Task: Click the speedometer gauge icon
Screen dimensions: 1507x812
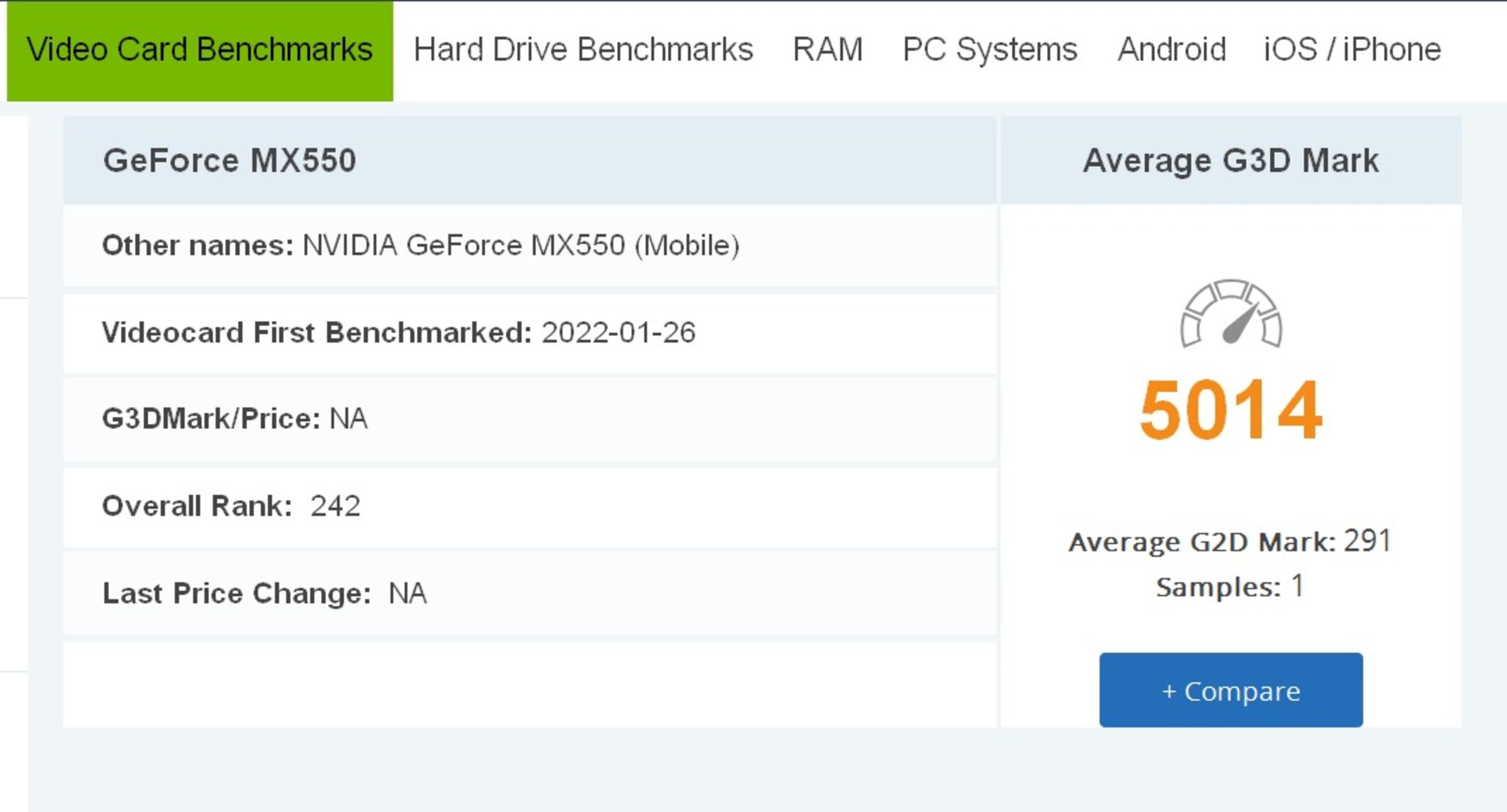Action: coord(1231,313)
